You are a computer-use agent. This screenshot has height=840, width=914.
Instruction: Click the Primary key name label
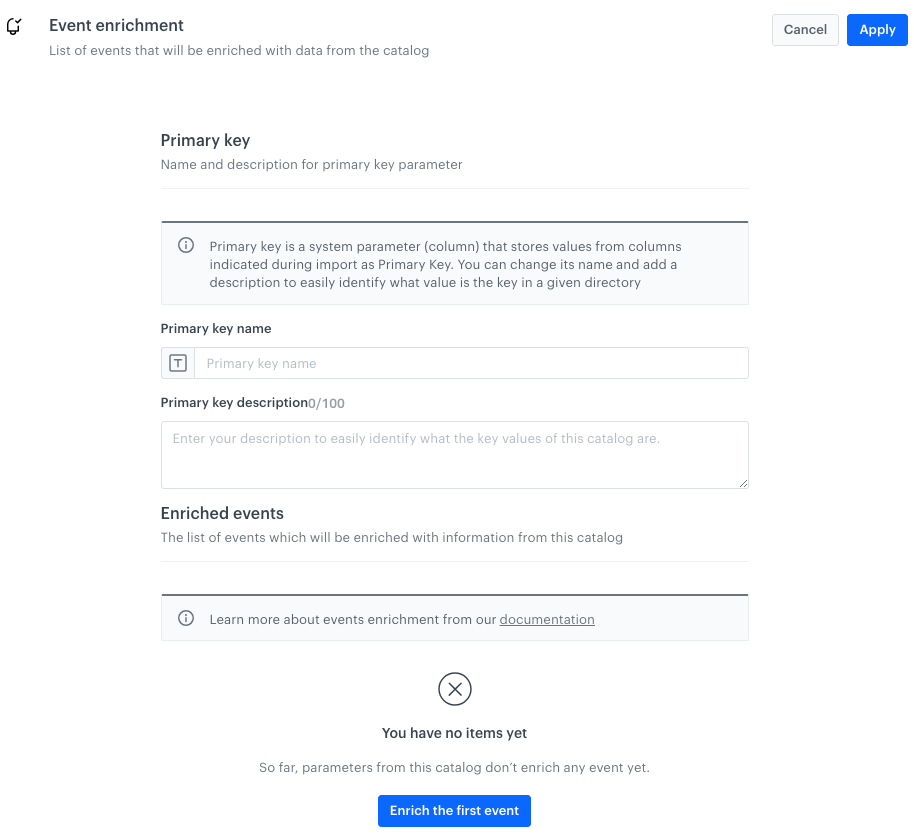click(x=216, y=329)
